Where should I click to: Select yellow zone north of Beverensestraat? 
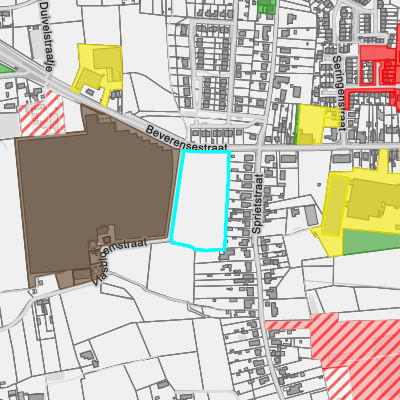[97, 73]
